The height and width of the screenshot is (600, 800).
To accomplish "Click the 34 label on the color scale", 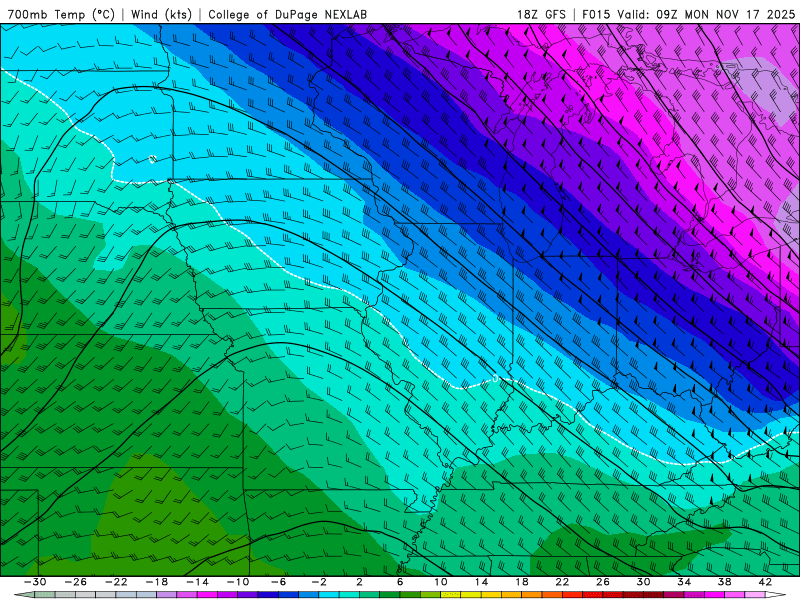I will 684,582.
